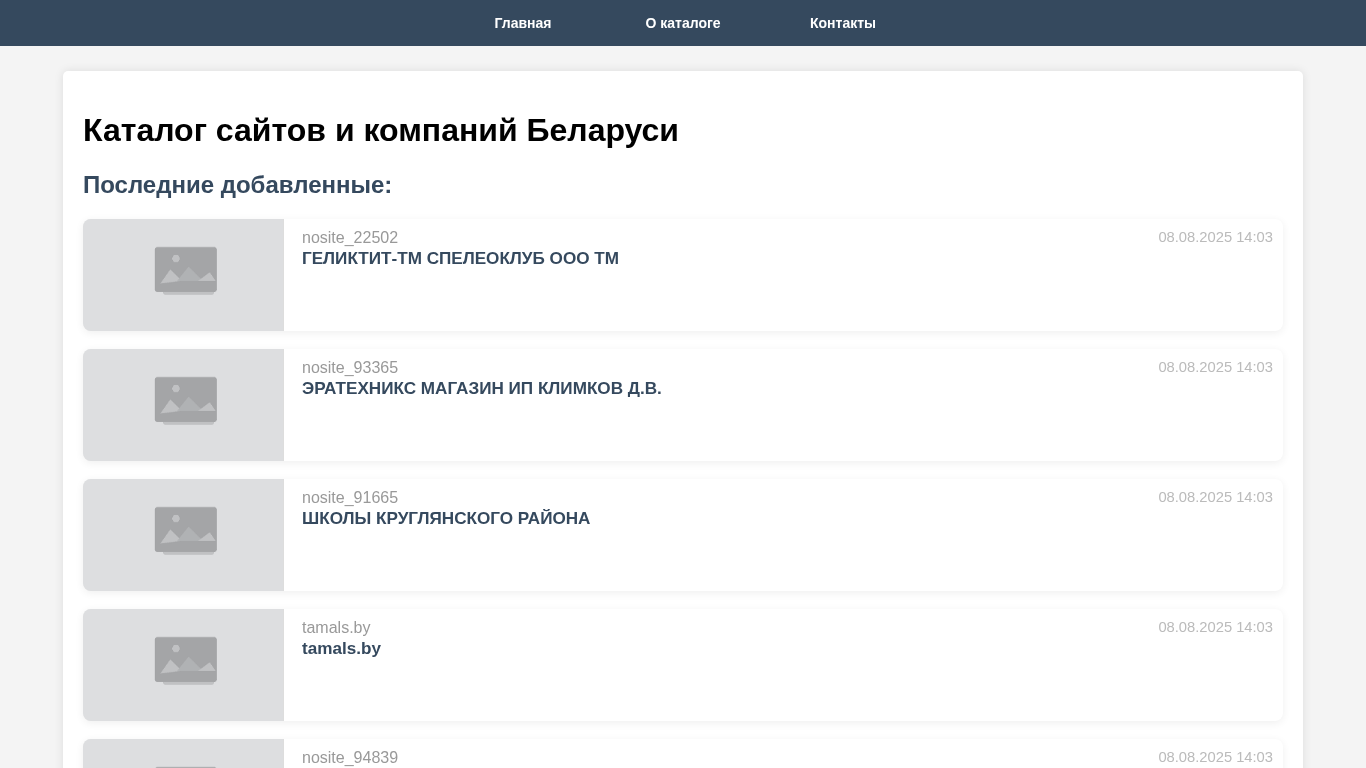Click the date on the tamals.by row
The image size is (1366, 768).
[x=1215, y=627]
